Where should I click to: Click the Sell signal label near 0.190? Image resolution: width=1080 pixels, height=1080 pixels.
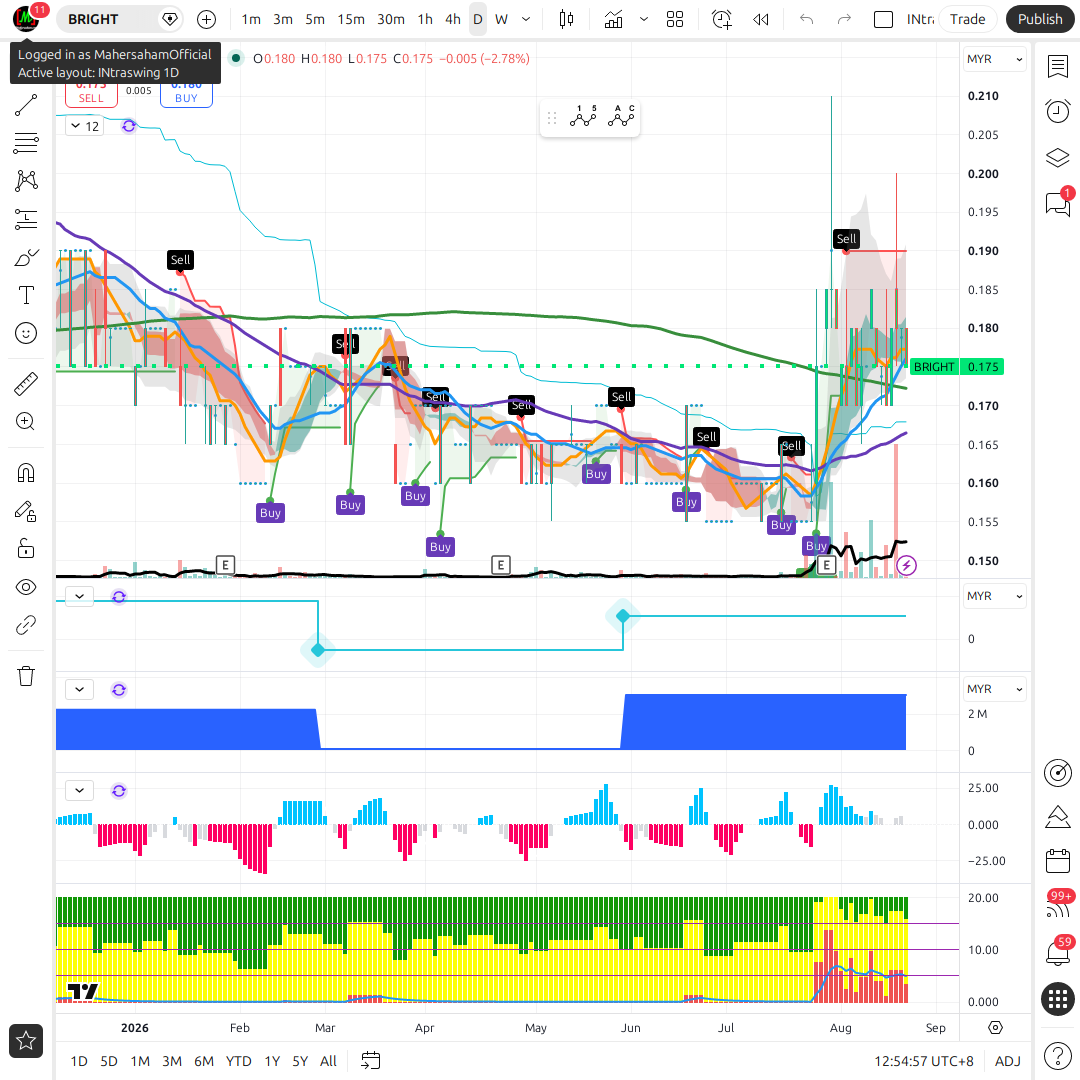(846, 239)
